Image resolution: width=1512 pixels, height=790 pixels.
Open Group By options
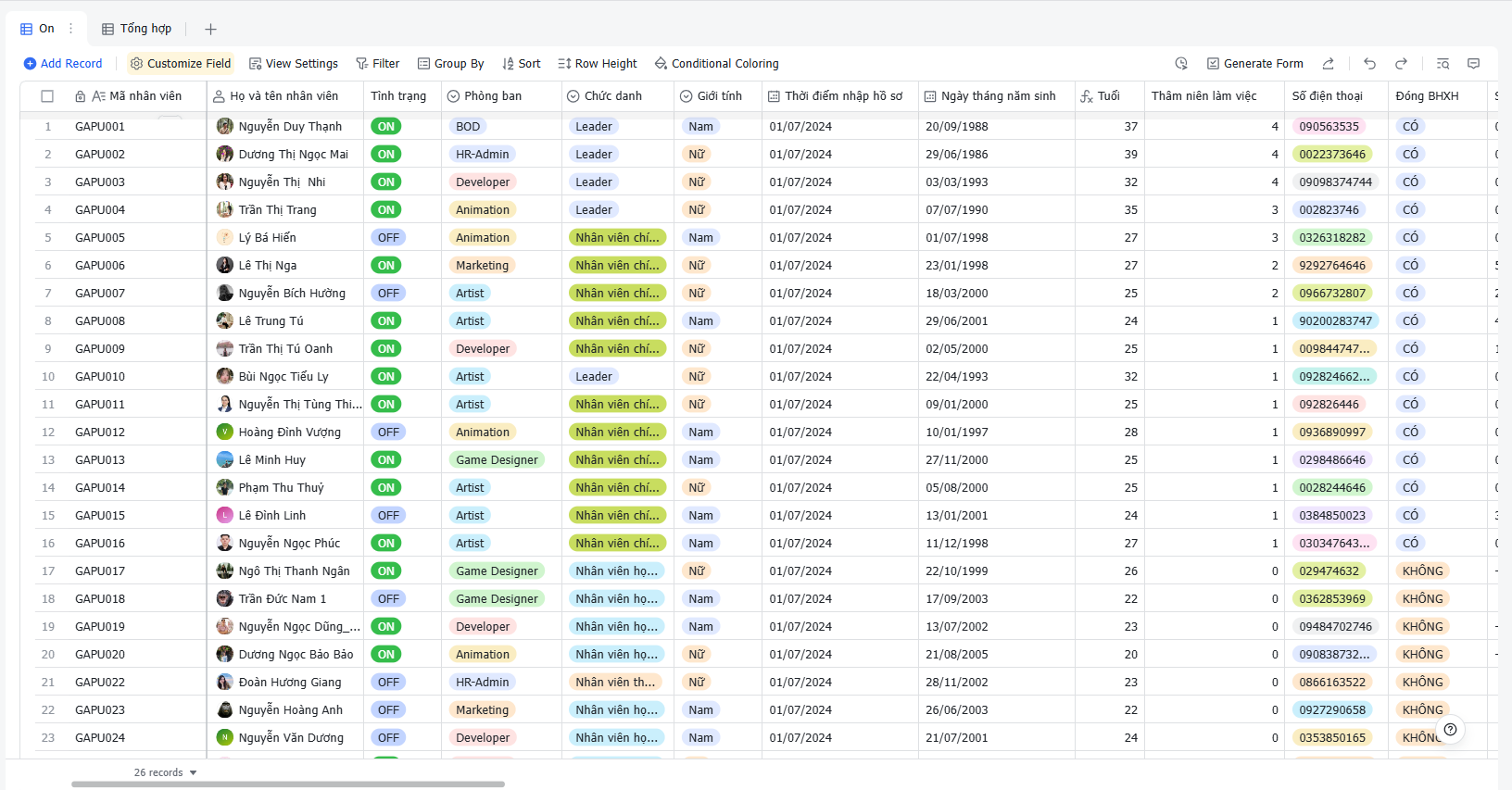451,64
